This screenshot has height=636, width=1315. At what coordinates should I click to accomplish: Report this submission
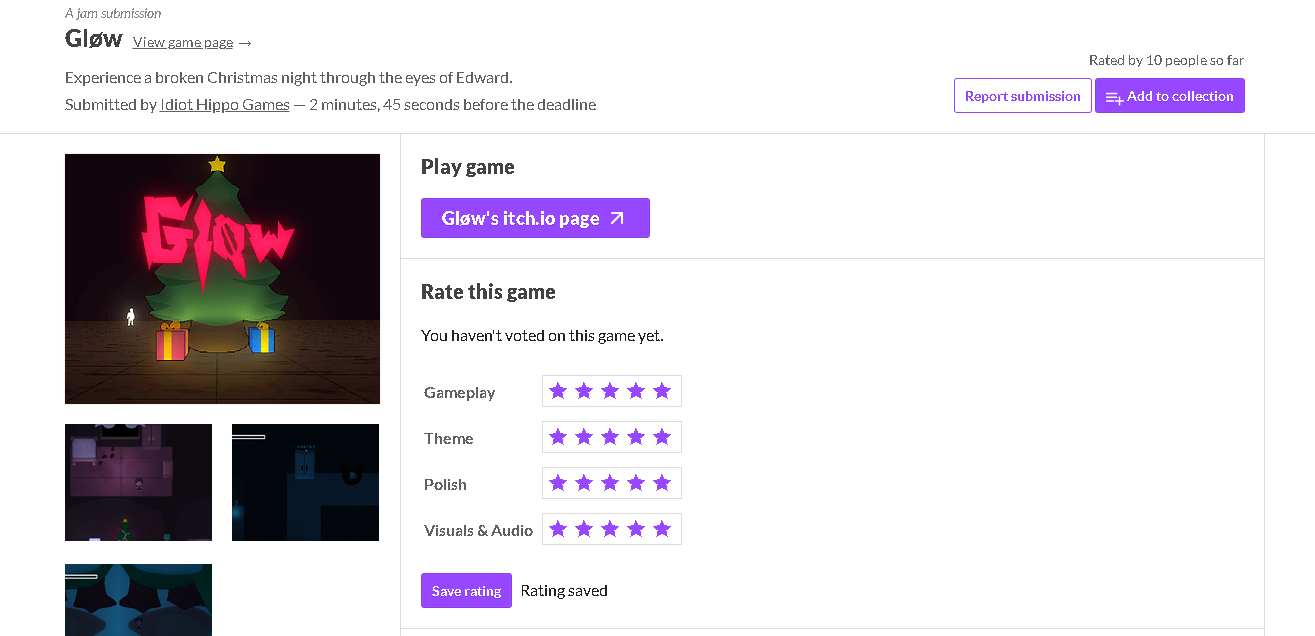(x=1022, y=96)
